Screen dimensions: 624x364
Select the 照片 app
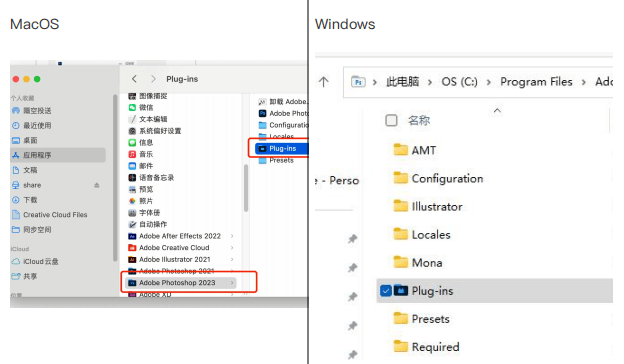tap(141, 201)
